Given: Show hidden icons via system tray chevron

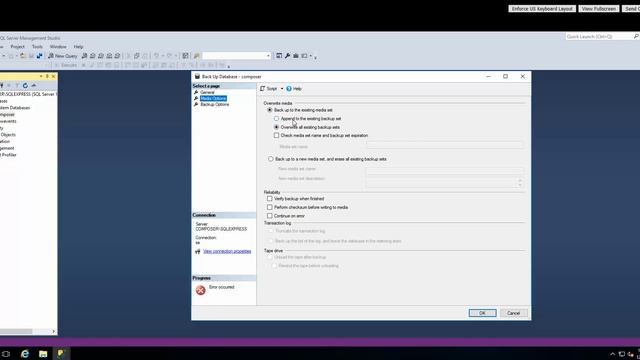Looking at the screenshot, I should [612, 354].
